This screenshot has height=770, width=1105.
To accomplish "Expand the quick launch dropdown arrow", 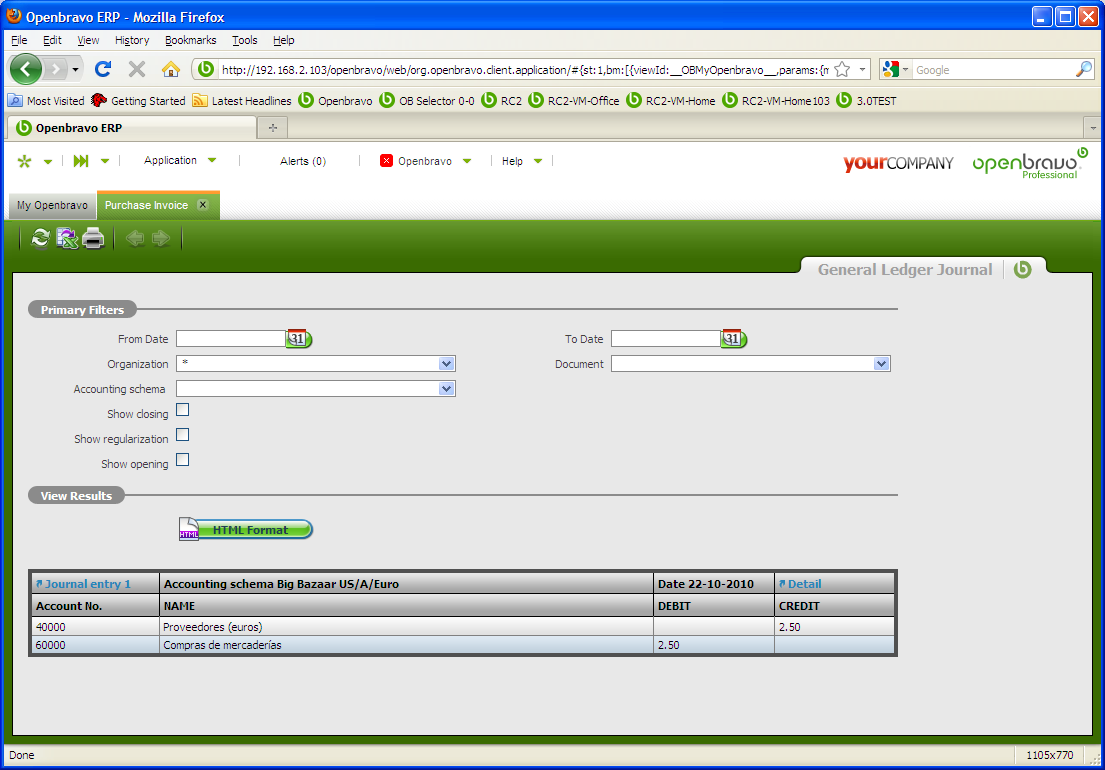I will pyautogui.click(x=105, y=161).
